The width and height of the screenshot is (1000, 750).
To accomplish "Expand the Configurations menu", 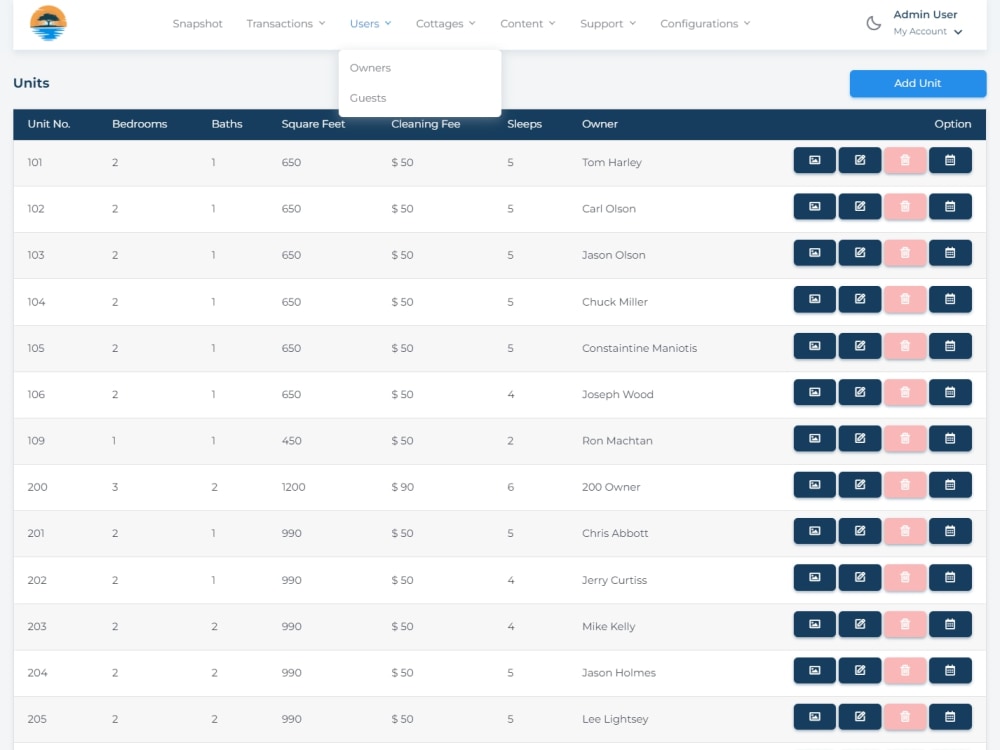I will click(705, 24).
